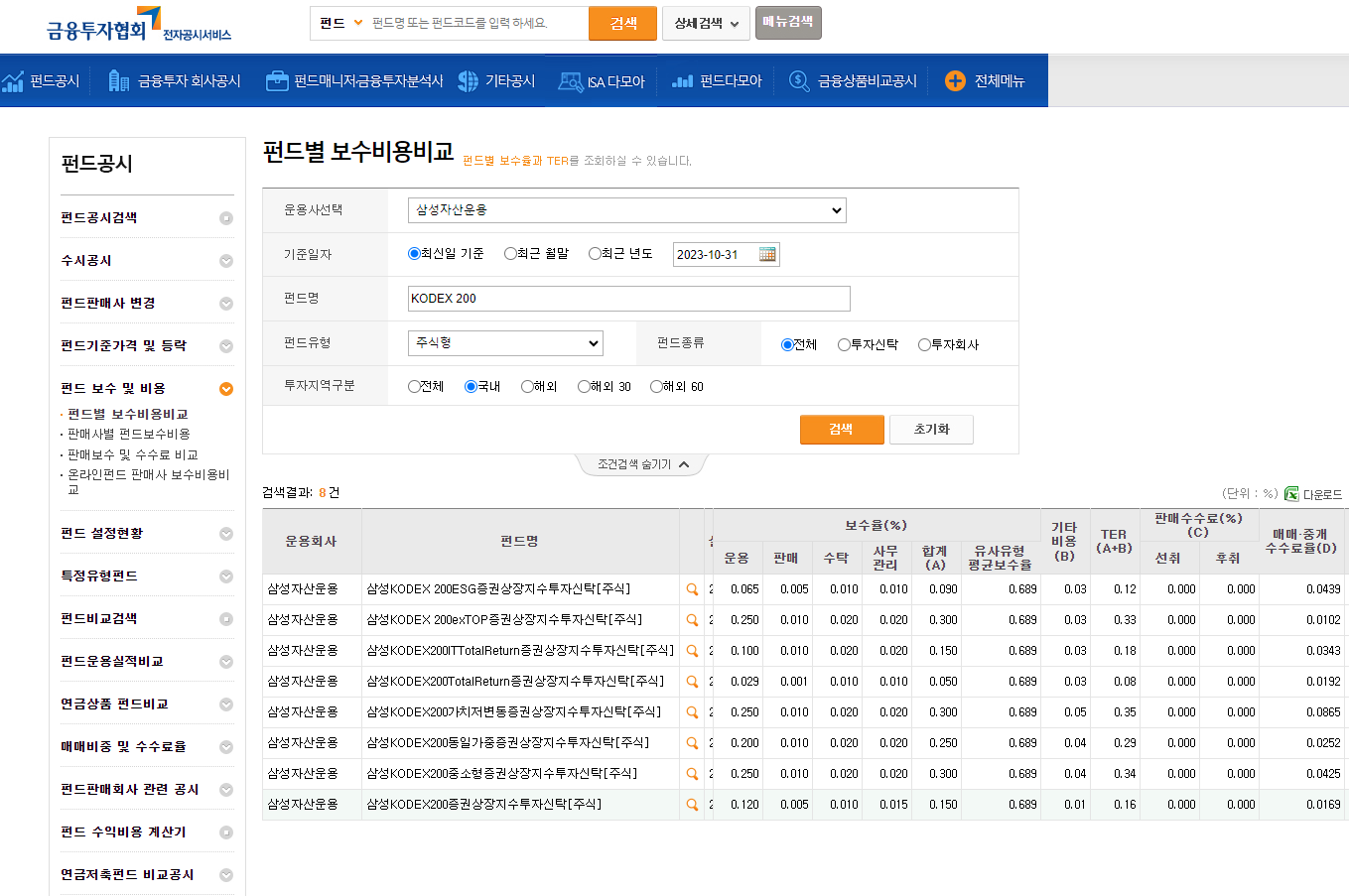Click the round arrow icon beside 펀드공시검색
Screen dimensions: 1349x896
pos(226,218)
